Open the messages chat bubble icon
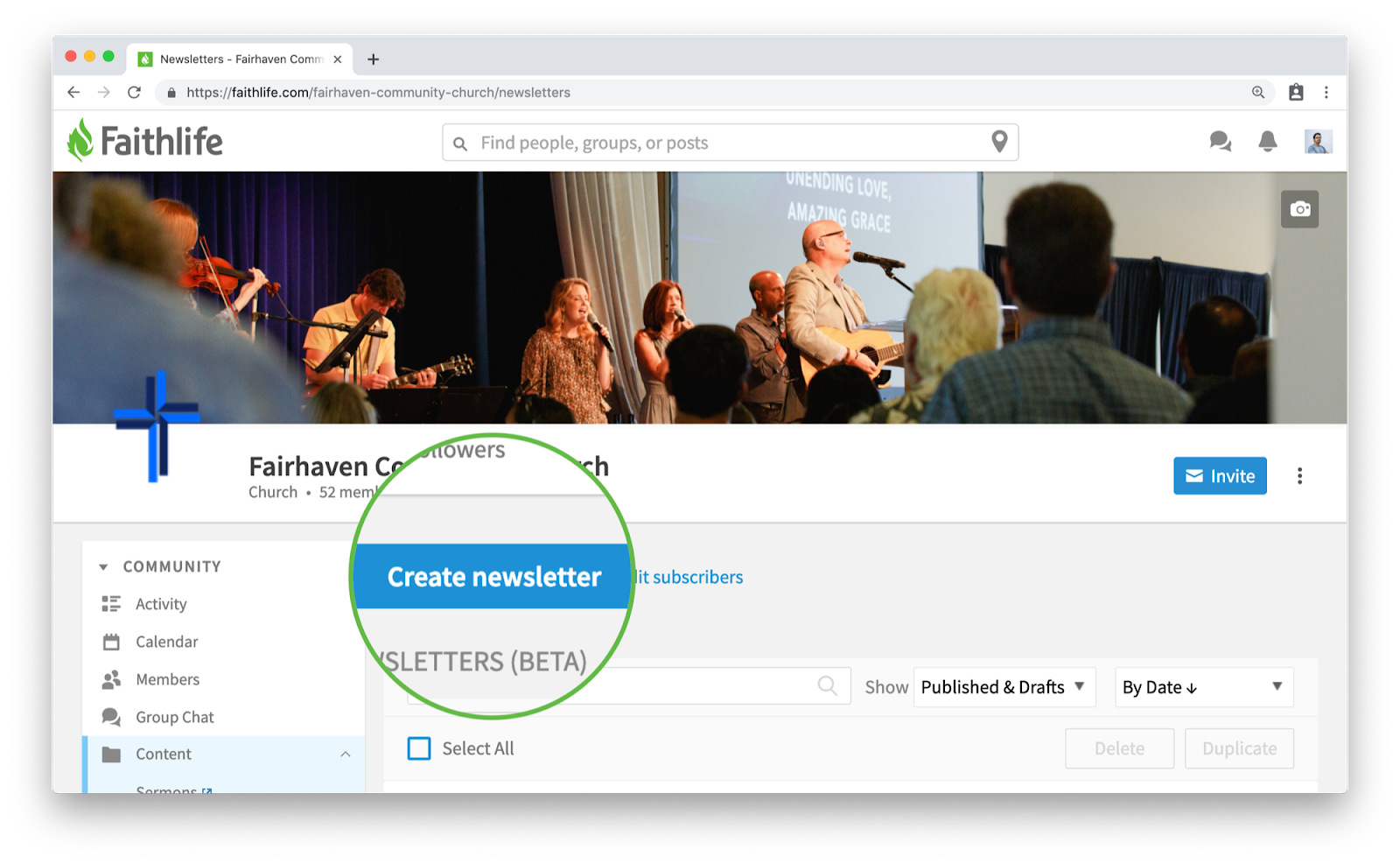 pos(1220,142)
